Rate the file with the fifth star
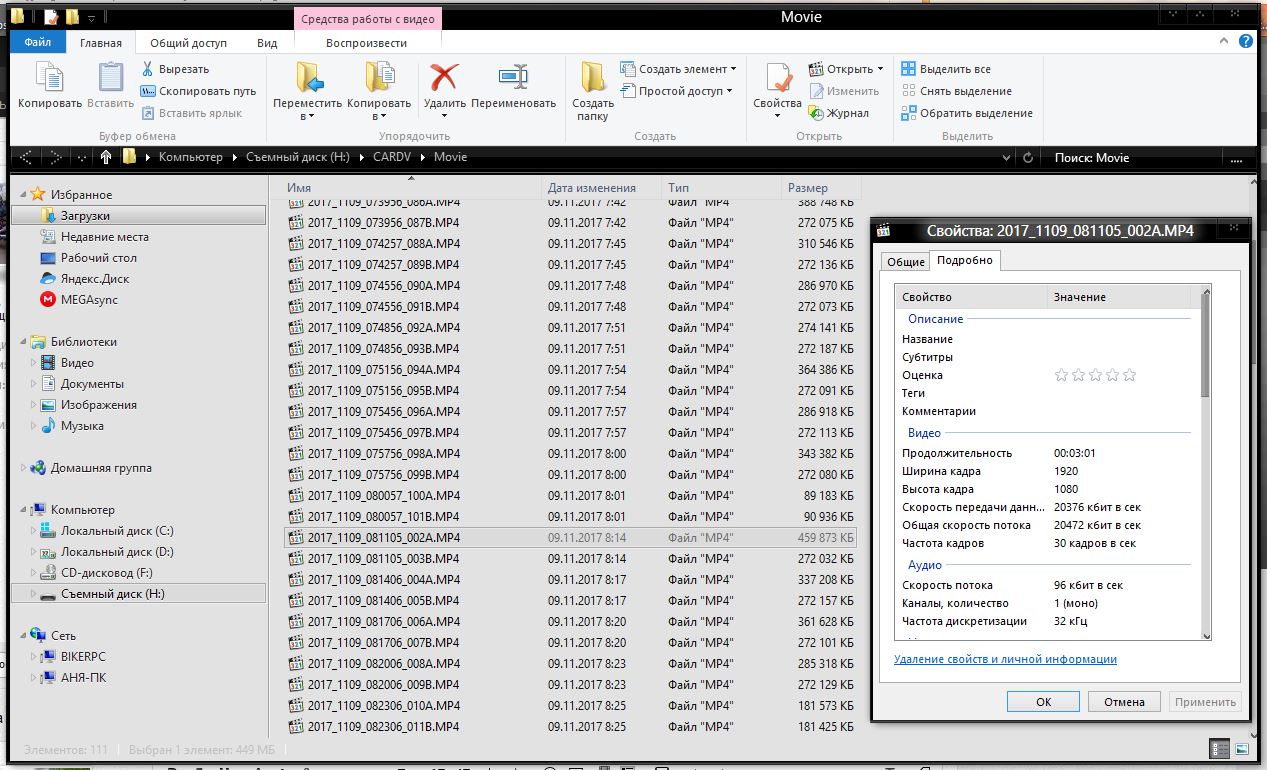 1130,375
